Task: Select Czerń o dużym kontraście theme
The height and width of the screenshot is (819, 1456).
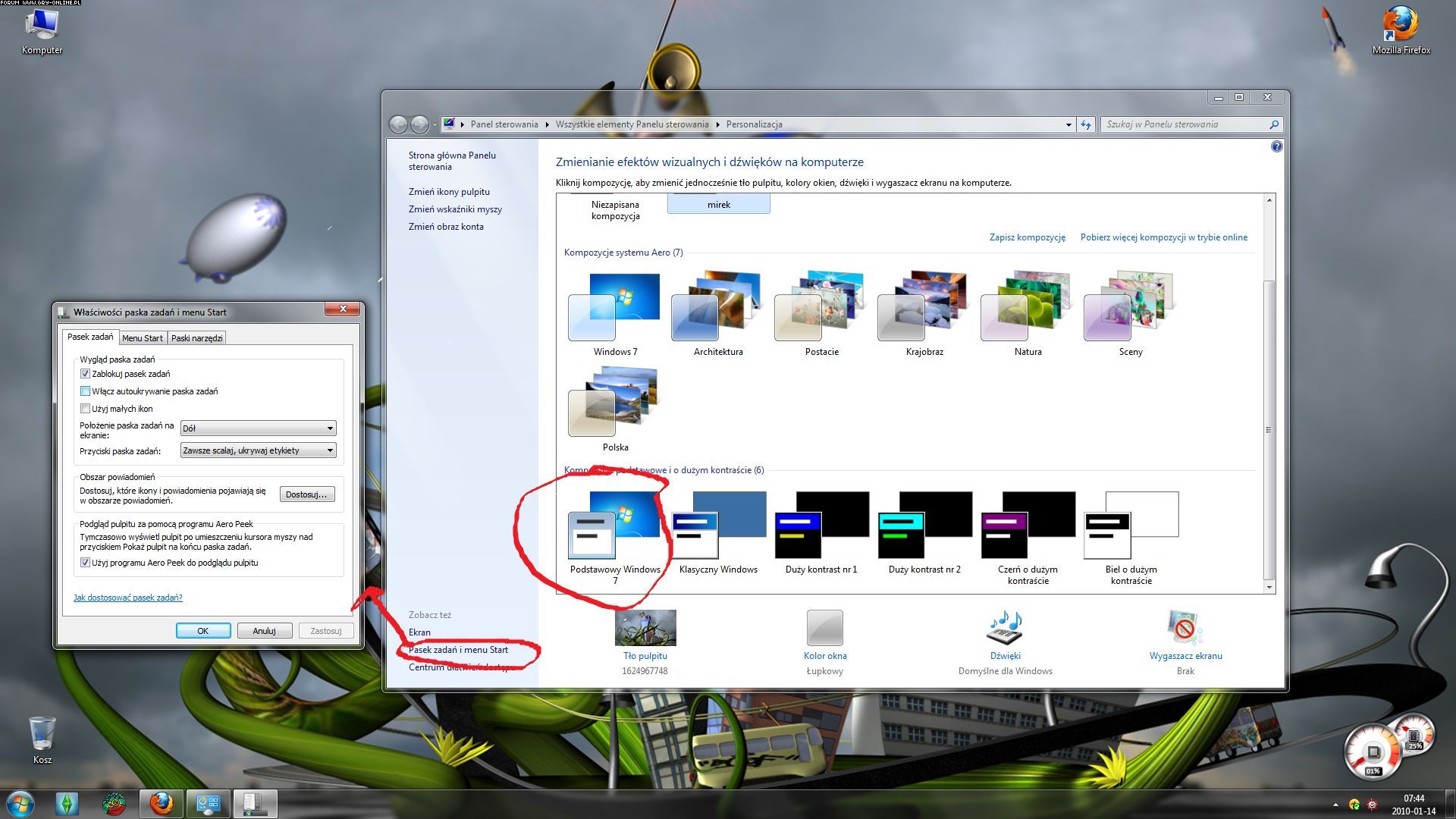Action: (x=1028, y=537)
